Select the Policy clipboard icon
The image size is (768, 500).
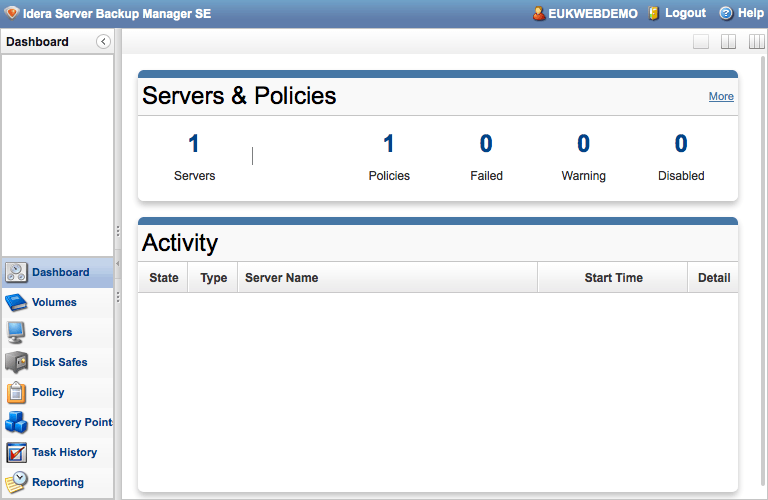point(16,392)
